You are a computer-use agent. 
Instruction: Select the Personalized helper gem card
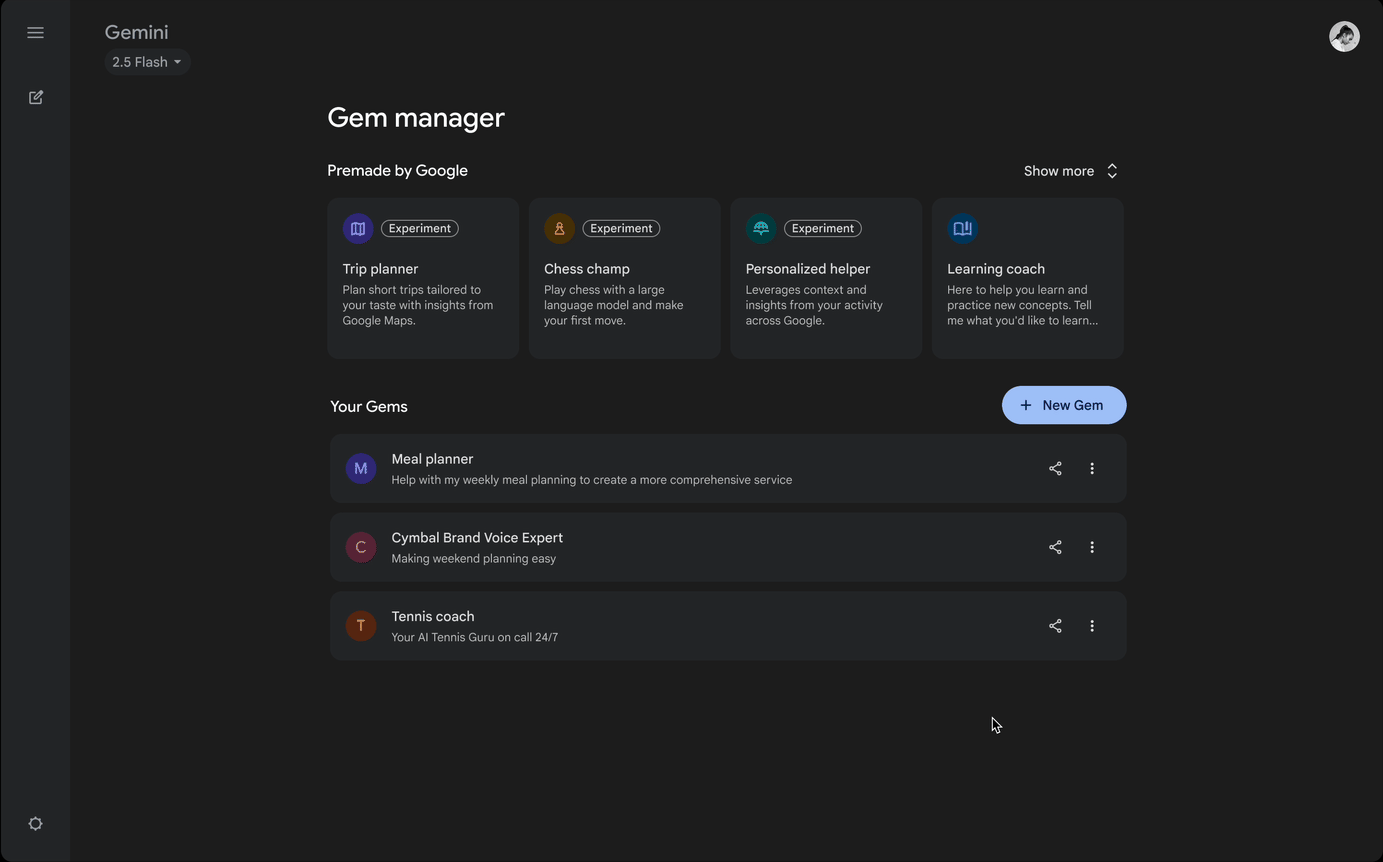[825, 278]
